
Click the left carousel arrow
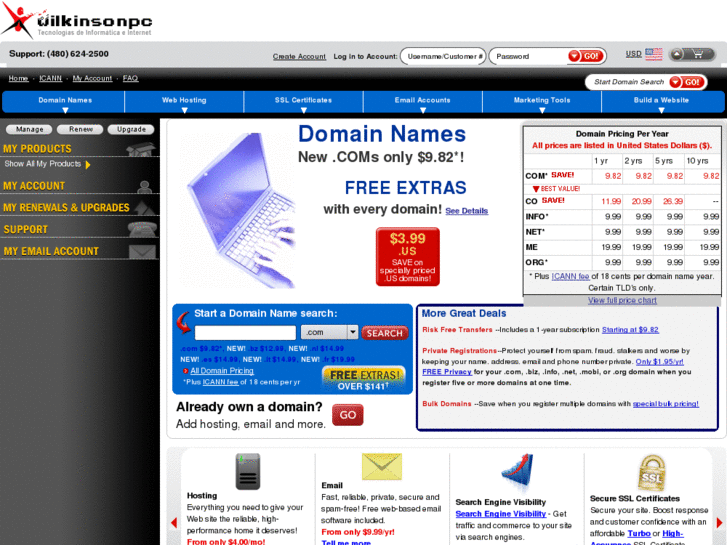click(174, 523)
